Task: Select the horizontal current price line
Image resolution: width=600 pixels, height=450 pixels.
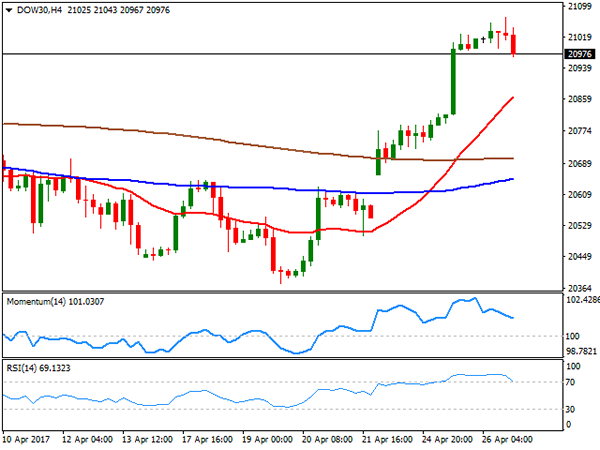Action: (283, 54)
